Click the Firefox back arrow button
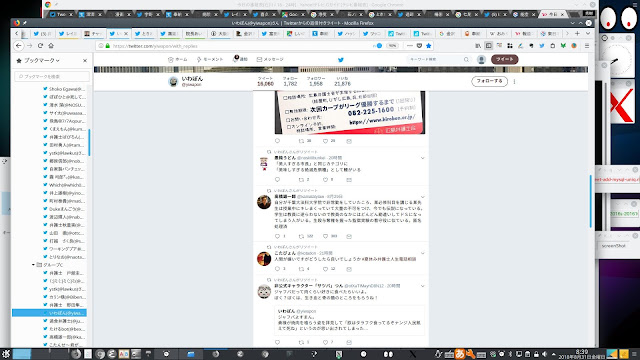 (19, 46)
